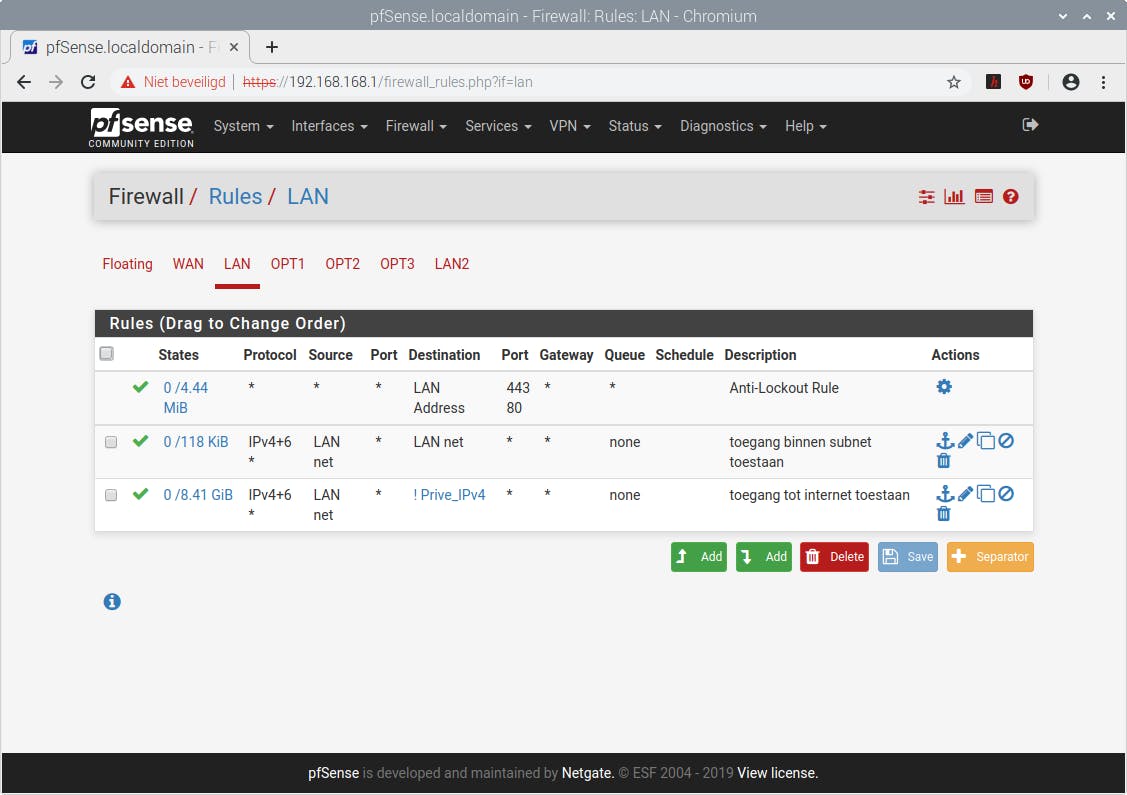Image resolution: width=1127 pixels, height=795 pixels.
Task: Copy 'toegang binnen subnet toestaan' rule
Action: 985,441
